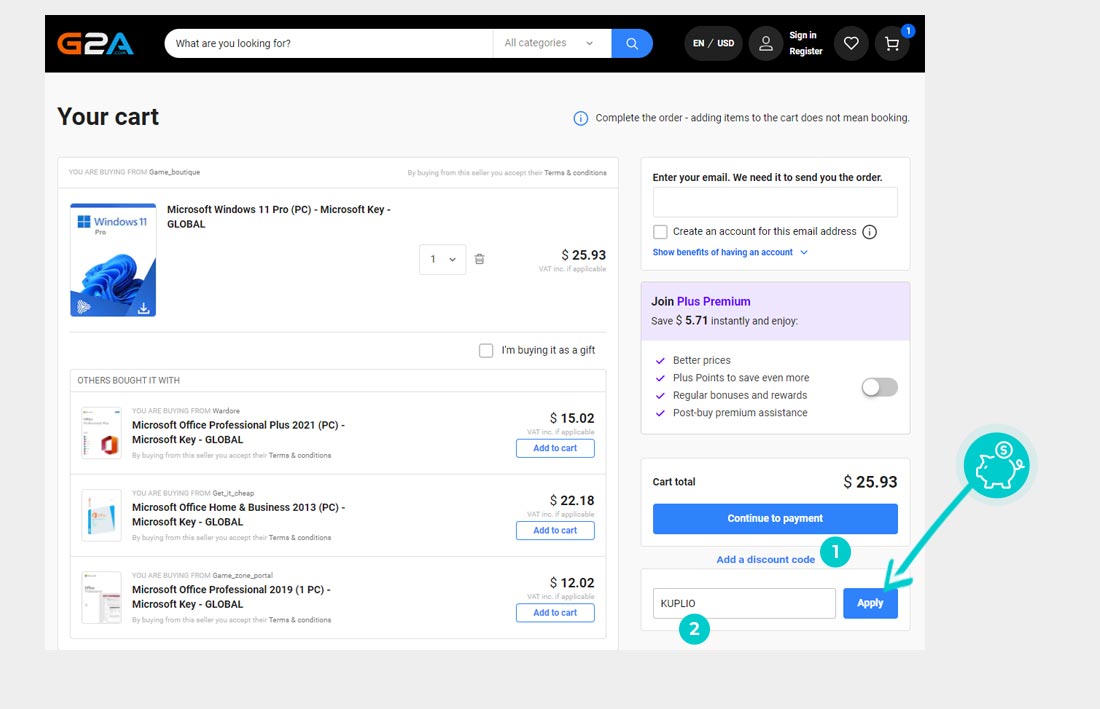The height and width of the screenshot is (709, 1100).
Task: Click the G2A logo
Action: (x=95, y=44)
